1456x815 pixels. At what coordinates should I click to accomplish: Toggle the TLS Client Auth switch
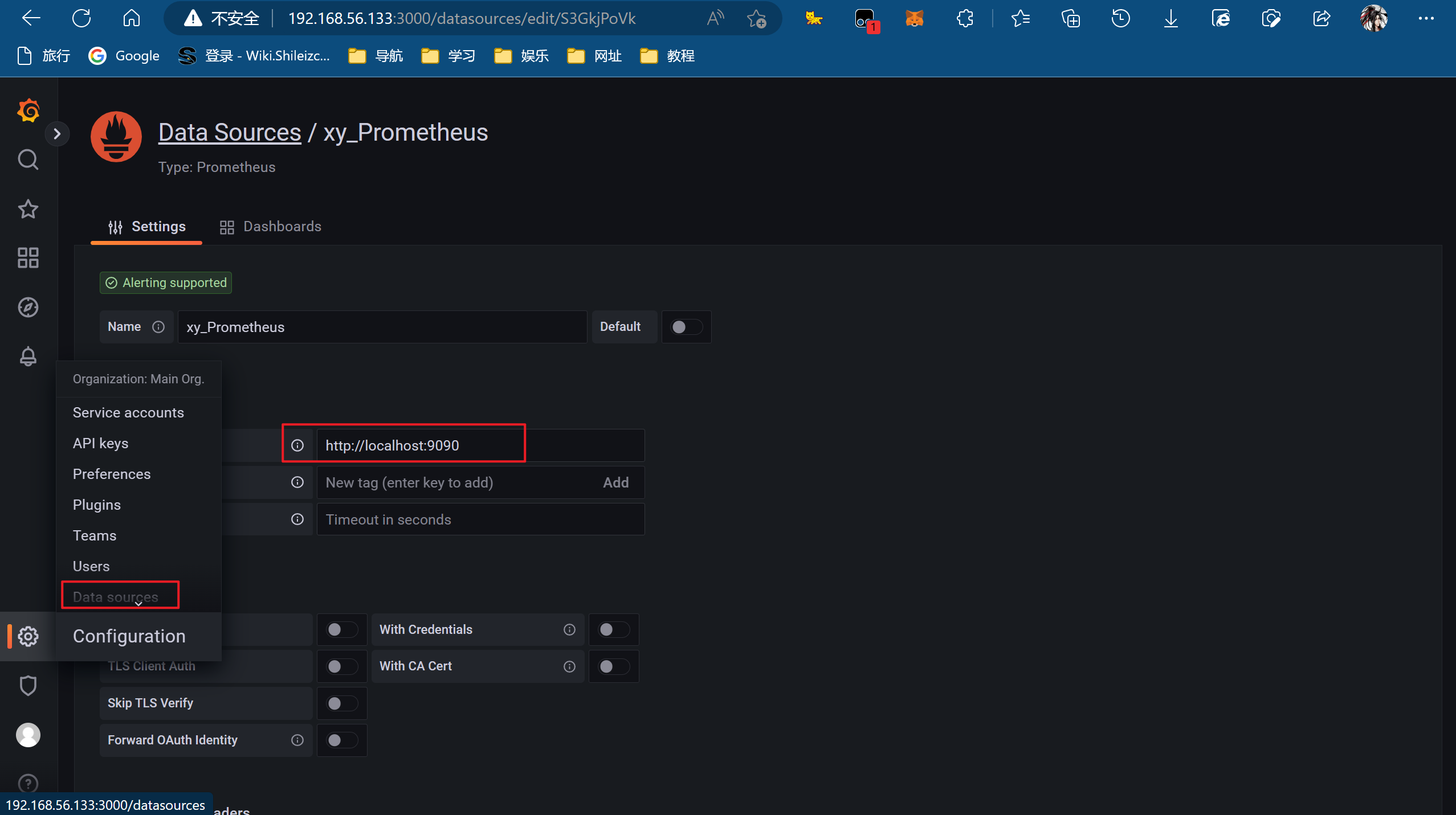[x=342, y=666]
